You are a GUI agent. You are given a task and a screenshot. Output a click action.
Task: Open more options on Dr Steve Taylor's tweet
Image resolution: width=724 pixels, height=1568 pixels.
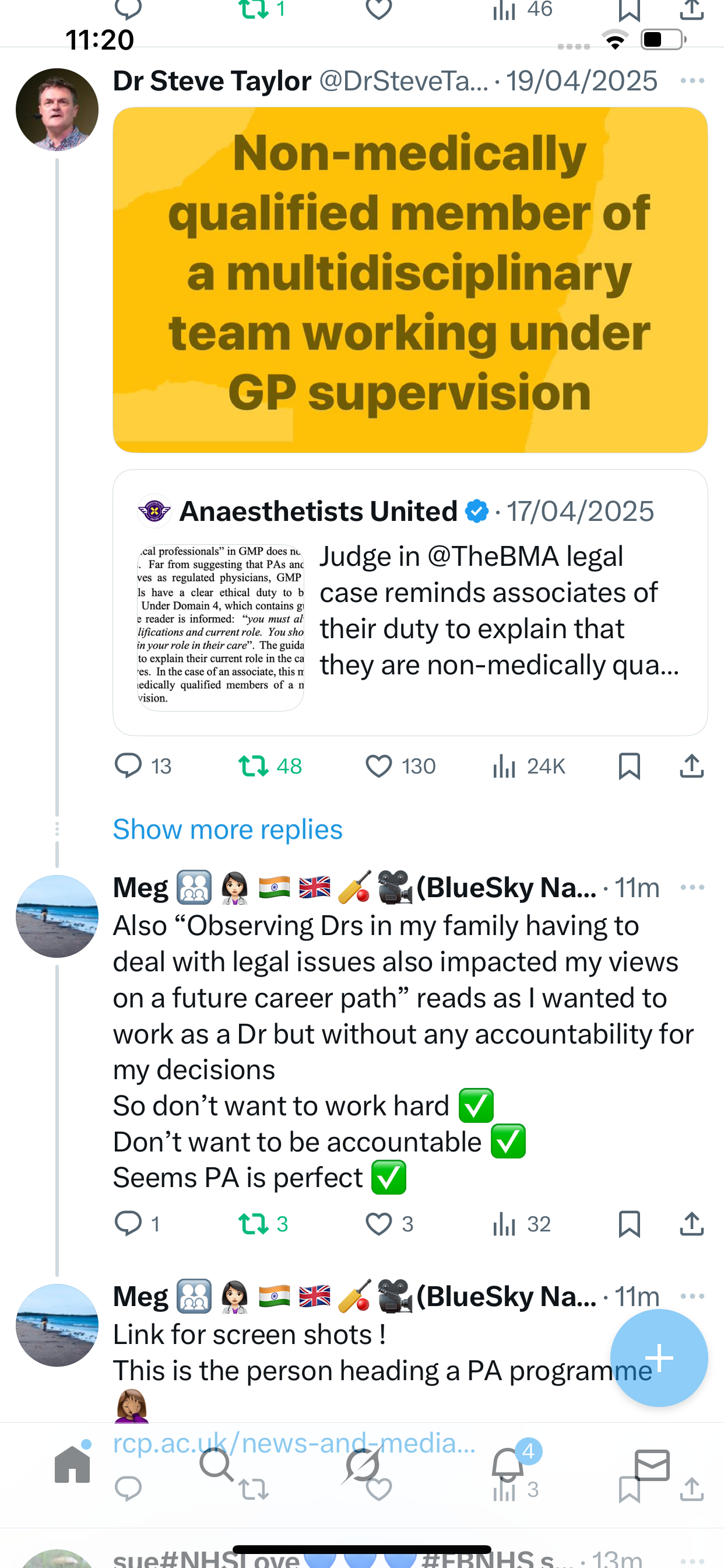(692, 81)
